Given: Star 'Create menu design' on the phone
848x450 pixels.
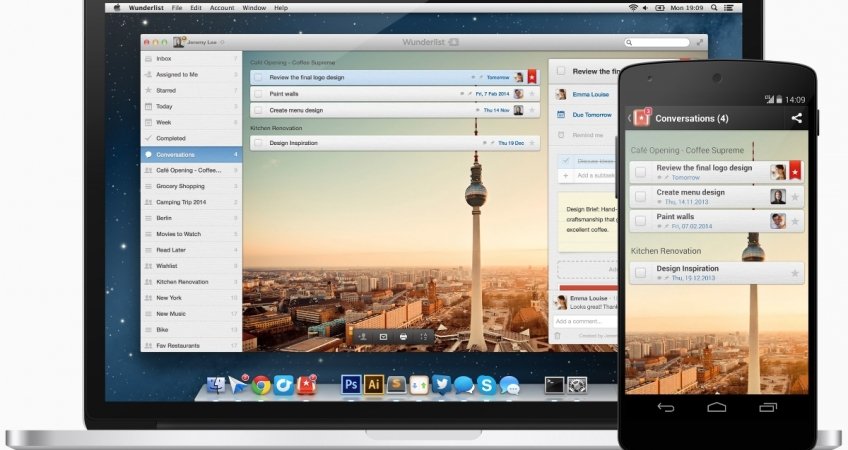Looking at the screenshot, I should [795, 197].
